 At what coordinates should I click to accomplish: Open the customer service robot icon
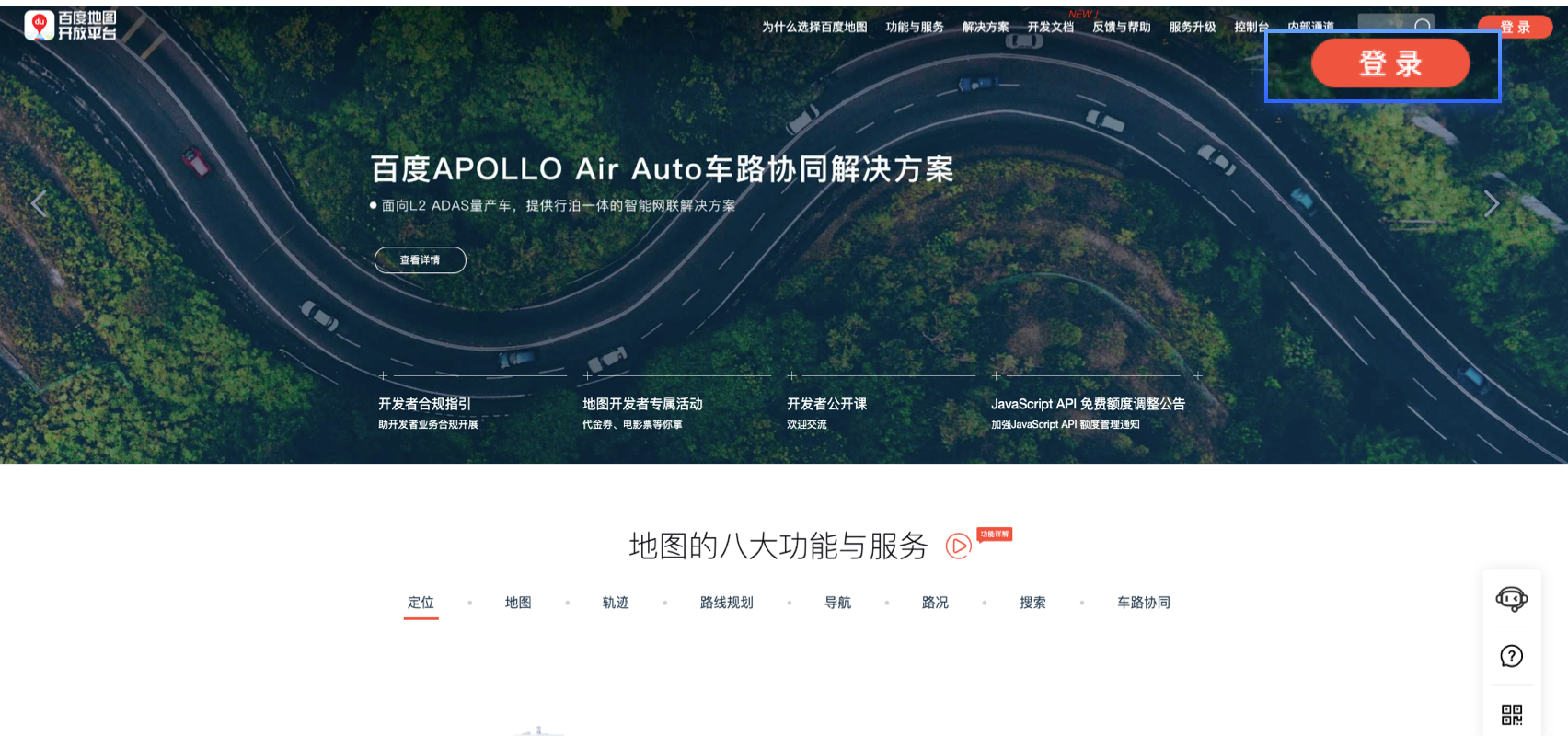click(x=1511, y=599)
